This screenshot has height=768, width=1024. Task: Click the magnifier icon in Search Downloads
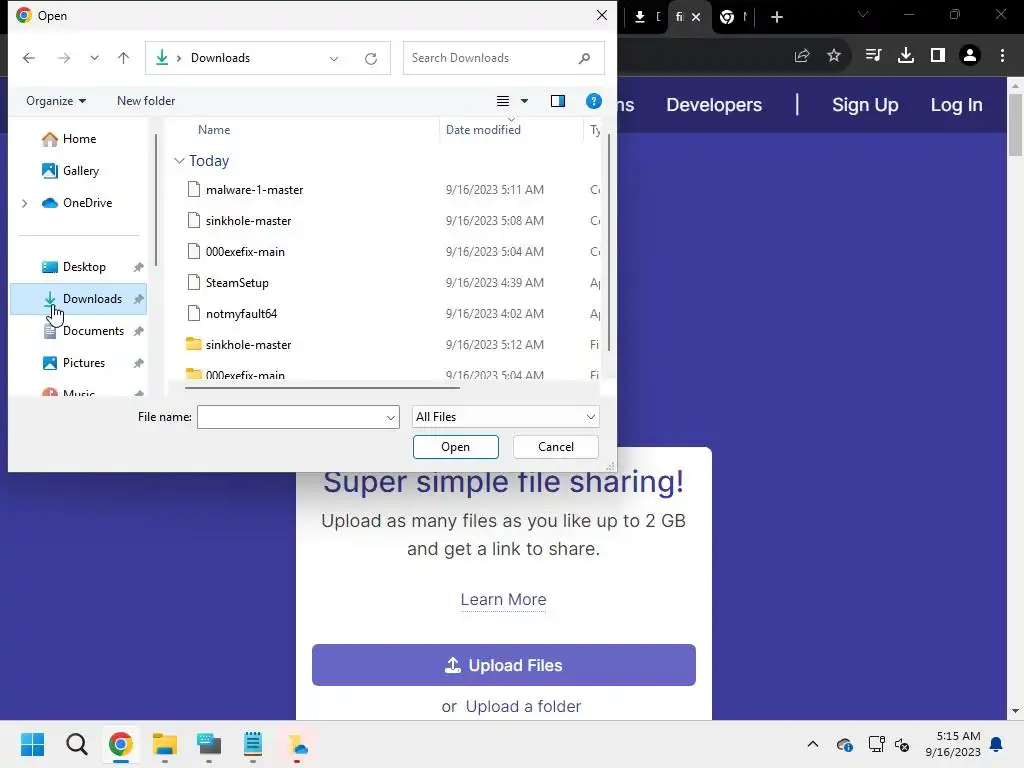click(584, 58)
